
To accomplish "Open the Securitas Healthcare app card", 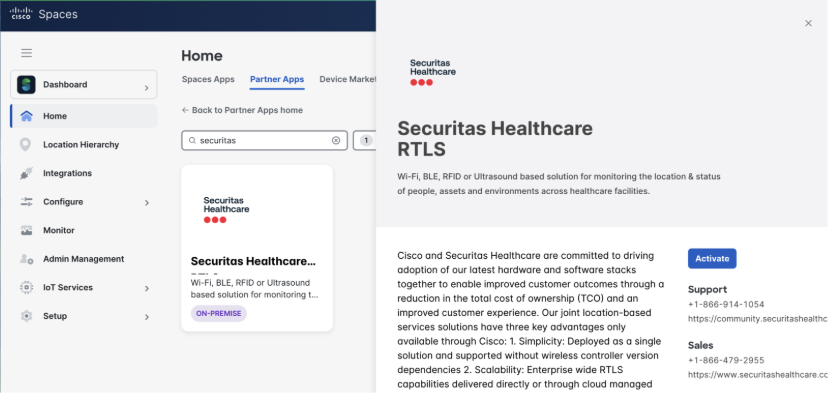I will pos(256,248).
